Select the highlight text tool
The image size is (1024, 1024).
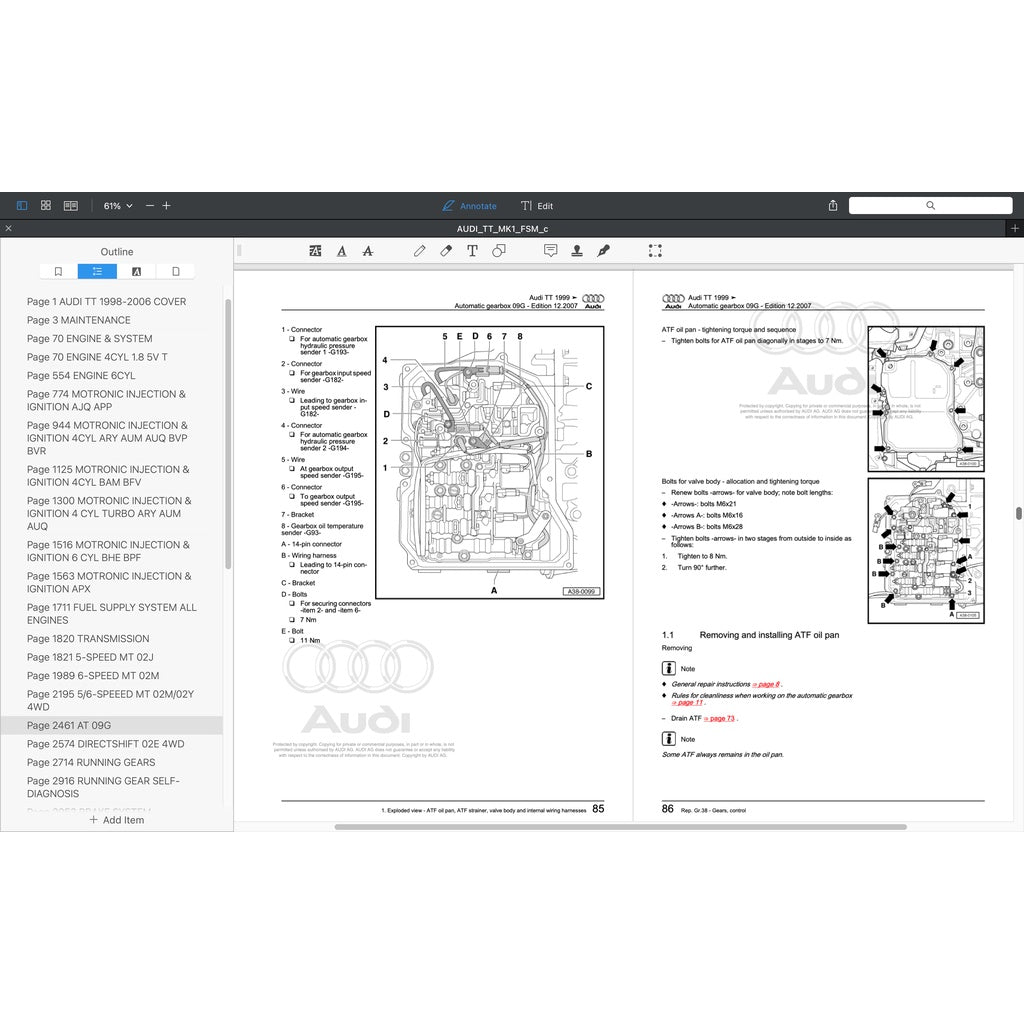click(316, 251)
